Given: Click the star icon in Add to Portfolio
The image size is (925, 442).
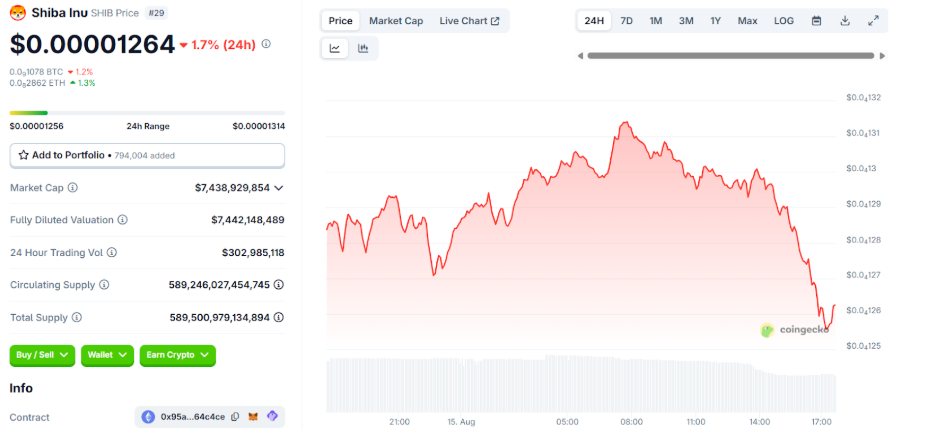Looking at the screenshot, I should coord(24,155).
